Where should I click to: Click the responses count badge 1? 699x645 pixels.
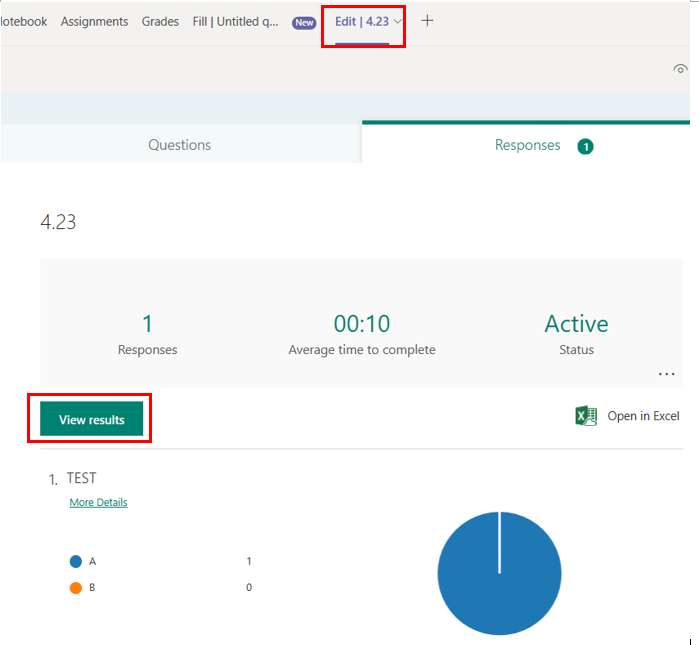(x=585, y=146)
